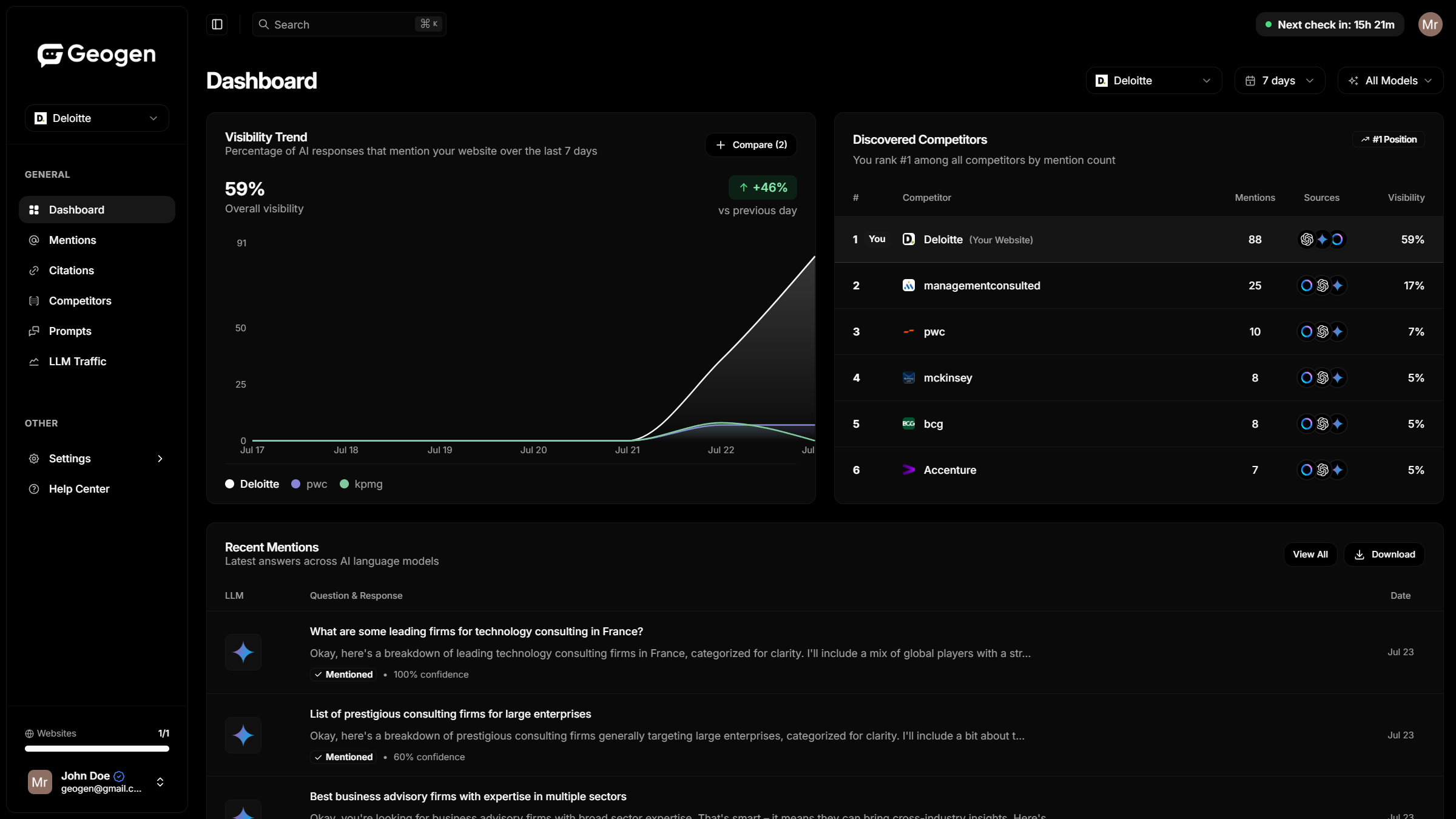Click the Next check in status pill
1456x819 pixels.
pyautogui.click(x=1330, y=25)
